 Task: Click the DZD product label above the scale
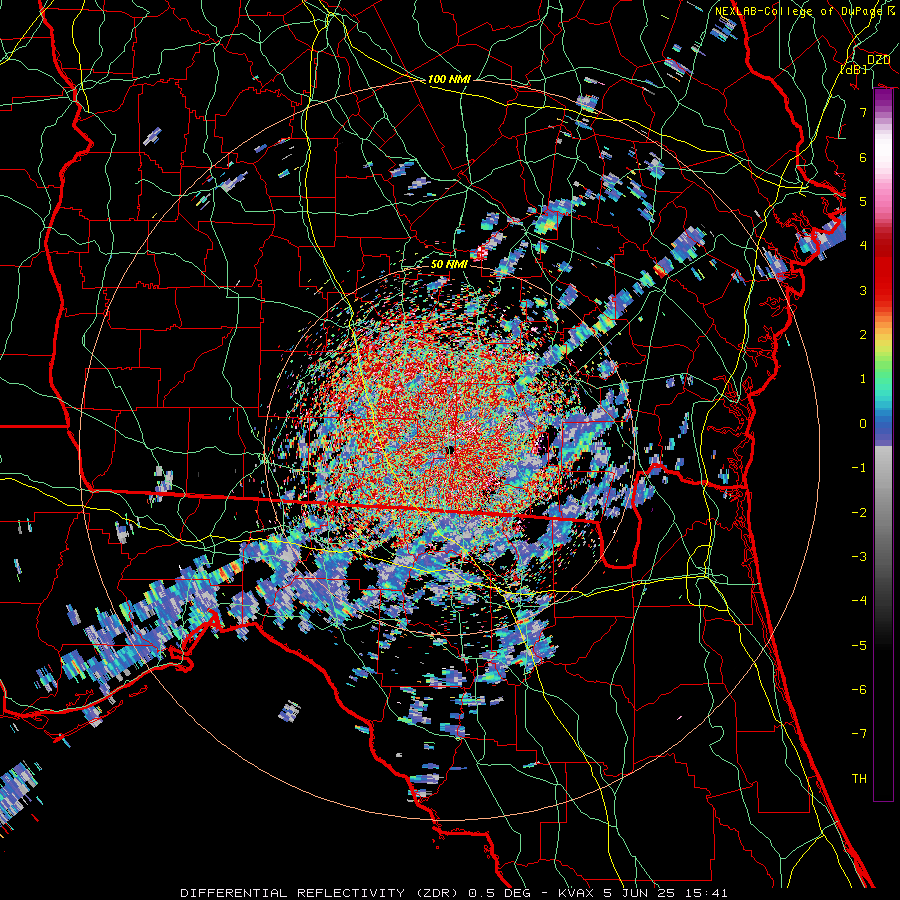[x=878, y=60]
